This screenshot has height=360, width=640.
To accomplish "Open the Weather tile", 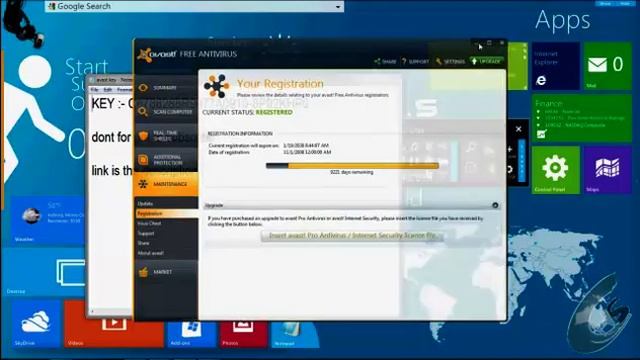I will coord(47,220).
